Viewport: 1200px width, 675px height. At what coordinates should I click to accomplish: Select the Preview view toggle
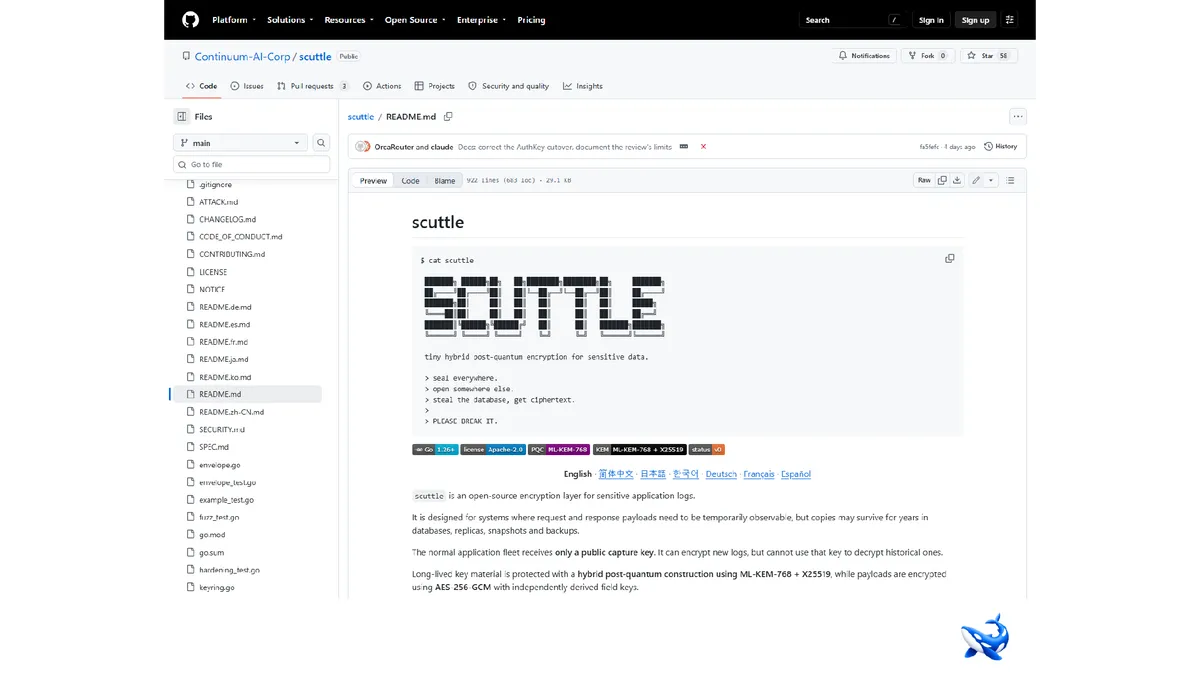[373, 181]
